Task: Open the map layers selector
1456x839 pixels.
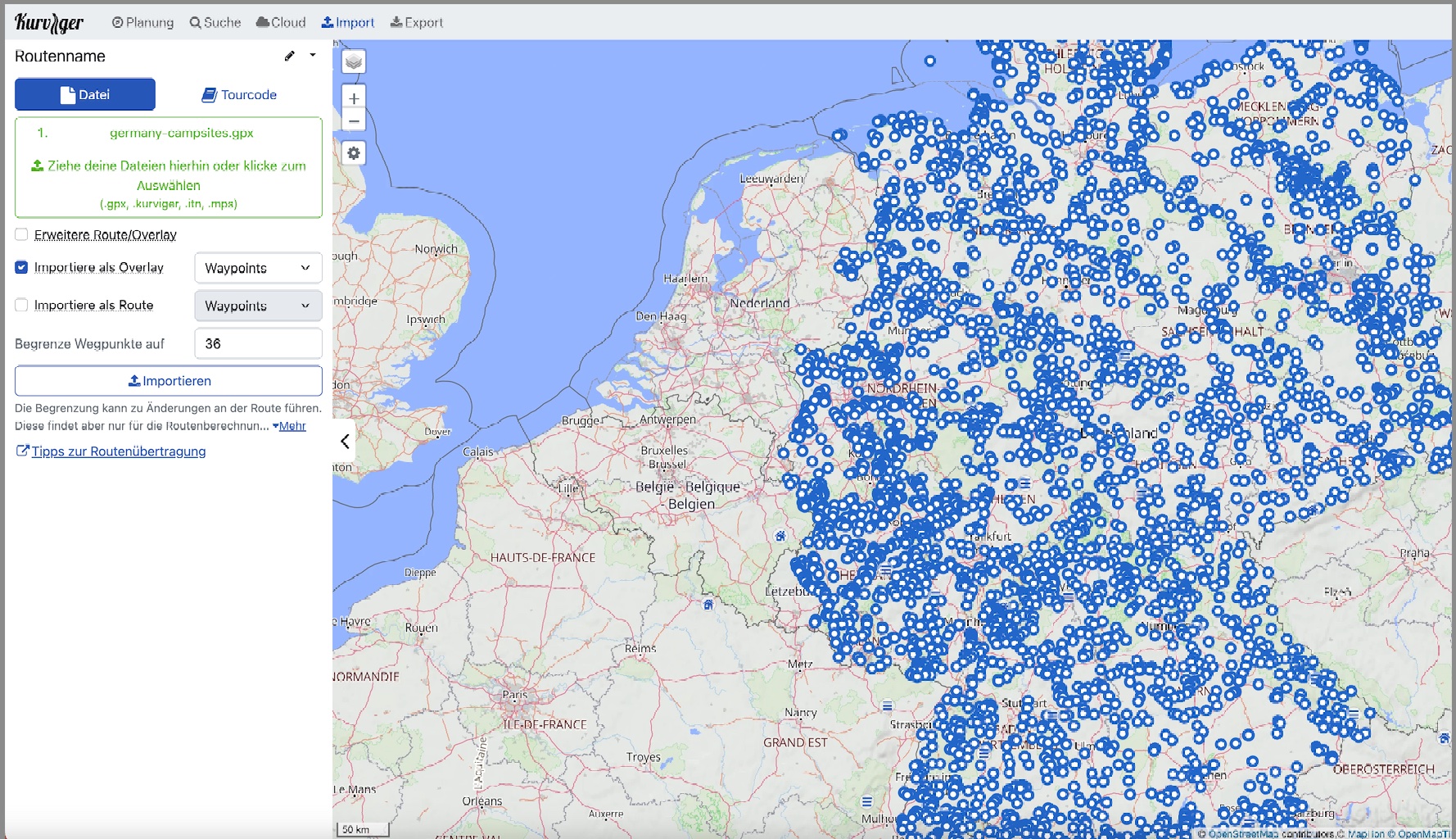Action: coord(354,61)
